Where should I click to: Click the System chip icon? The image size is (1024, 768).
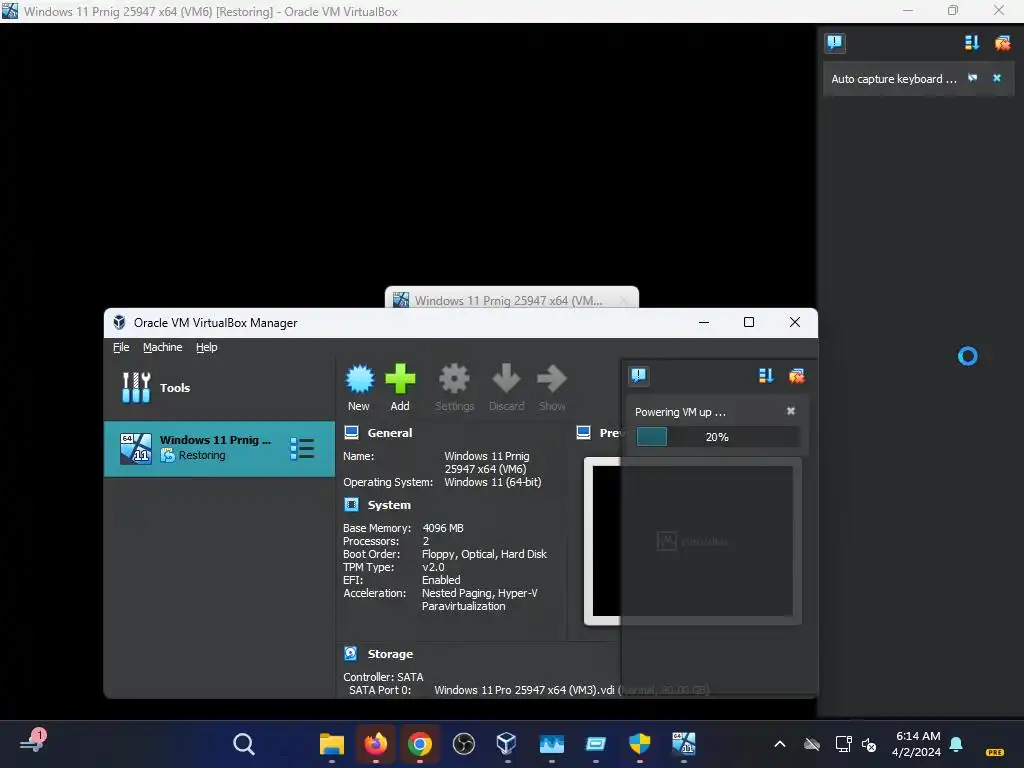click(x=351, y=504)
